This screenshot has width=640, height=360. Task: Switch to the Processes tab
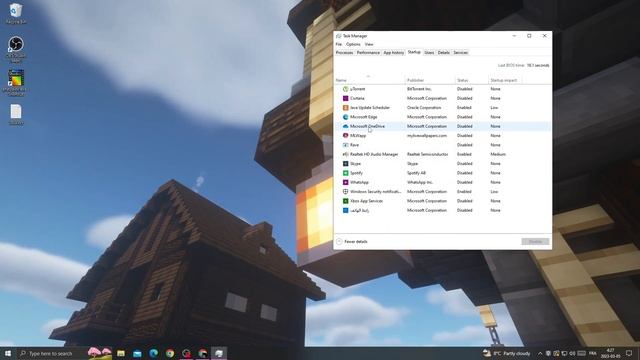tap(344, 53)
